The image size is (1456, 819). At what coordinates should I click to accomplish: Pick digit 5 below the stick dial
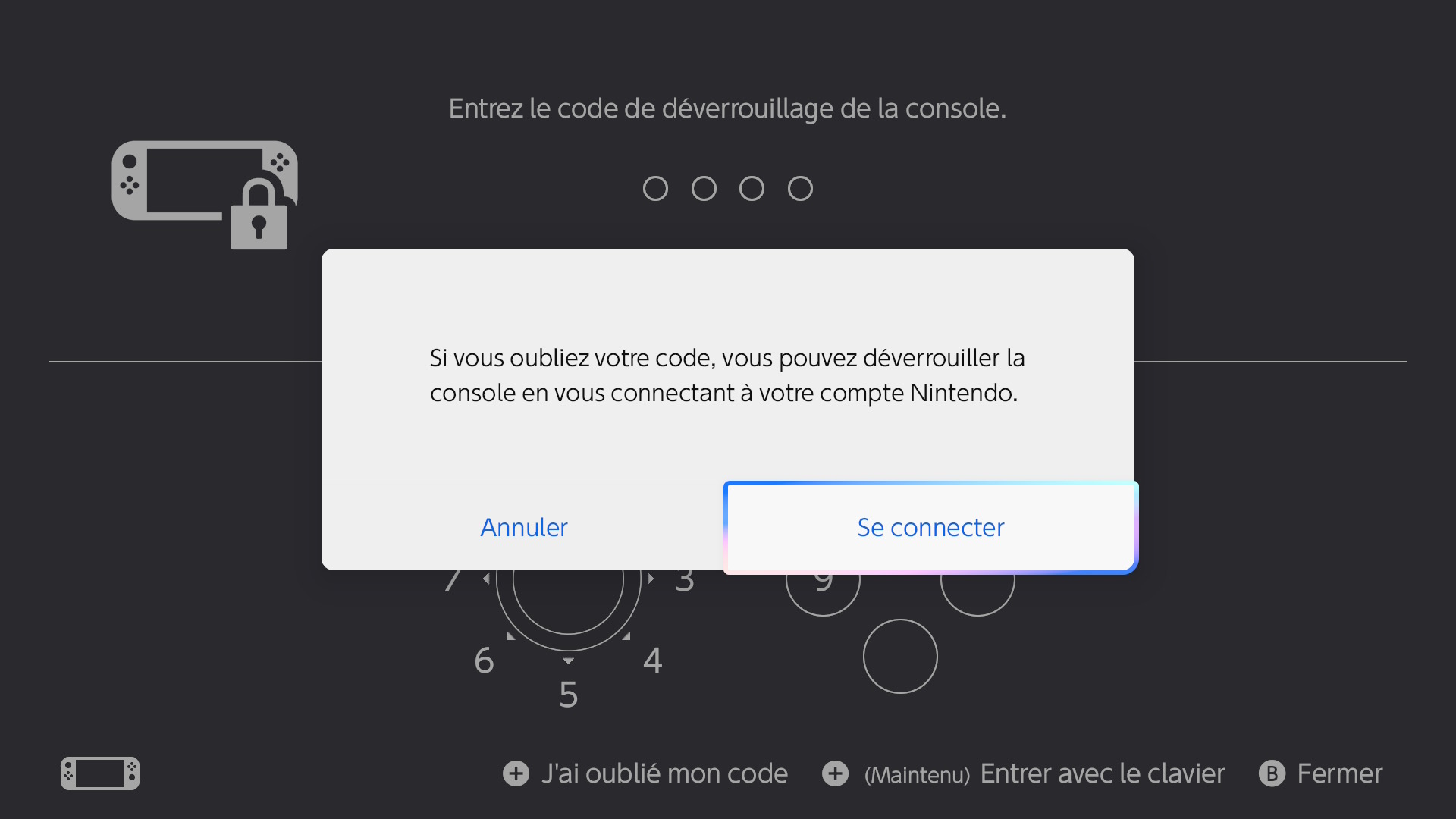click(x=568, y=695)
